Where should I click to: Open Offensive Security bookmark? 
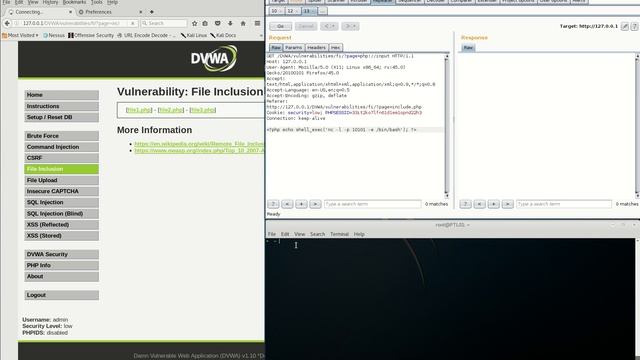[91, 36]
